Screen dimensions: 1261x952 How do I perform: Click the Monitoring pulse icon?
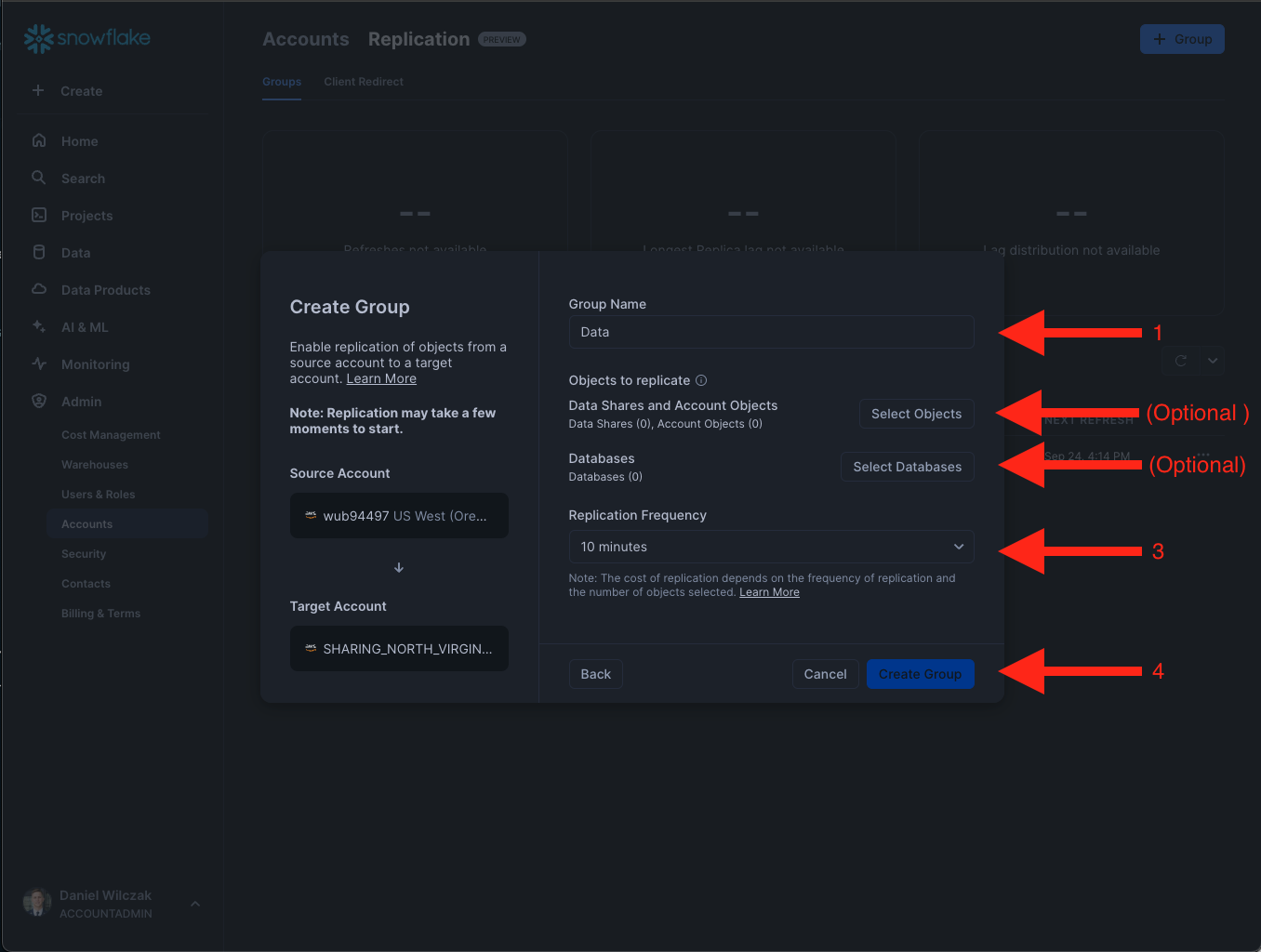[39, 364]
